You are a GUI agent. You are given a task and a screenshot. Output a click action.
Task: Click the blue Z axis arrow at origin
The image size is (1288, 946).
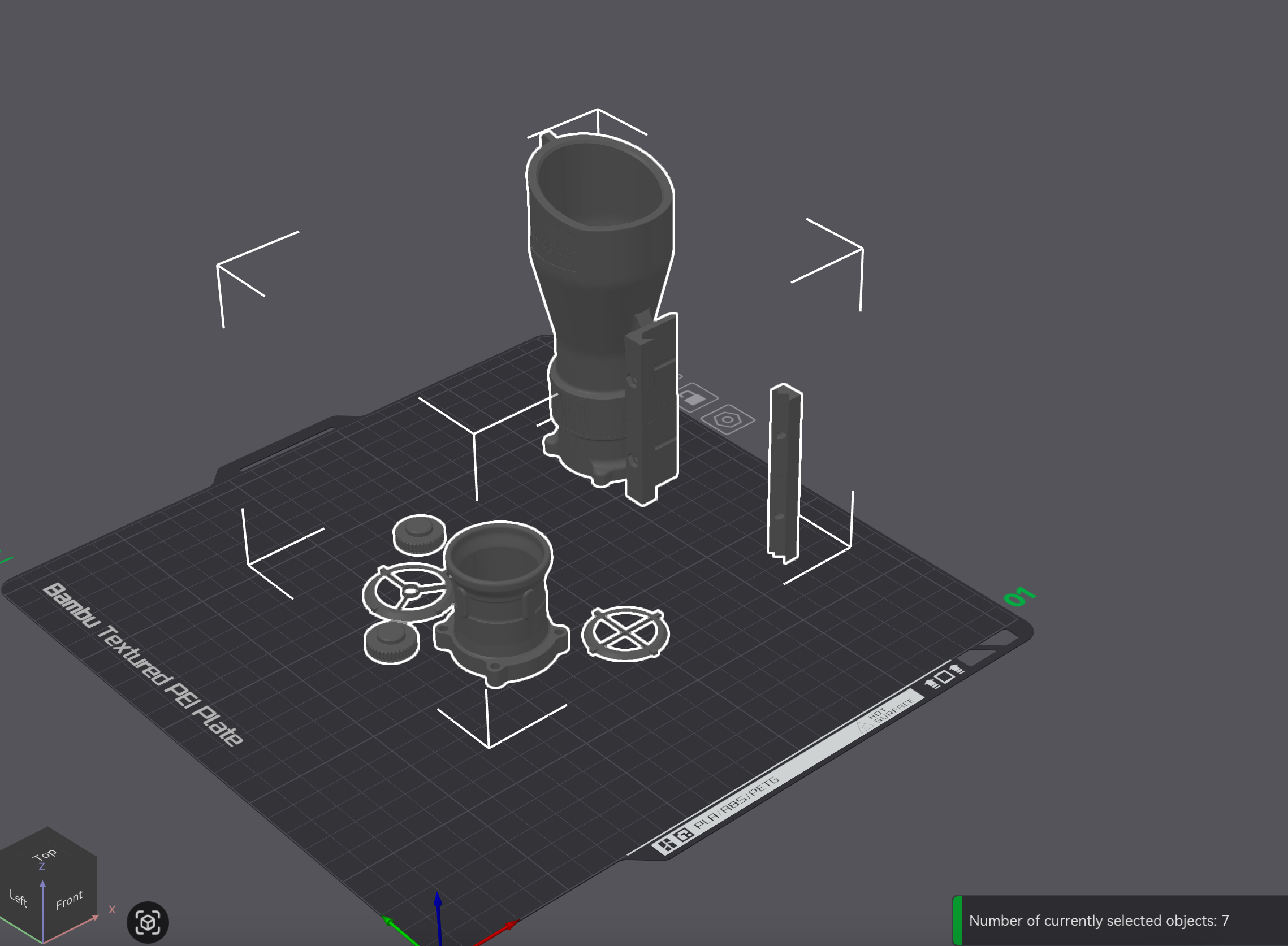(438, 915)
